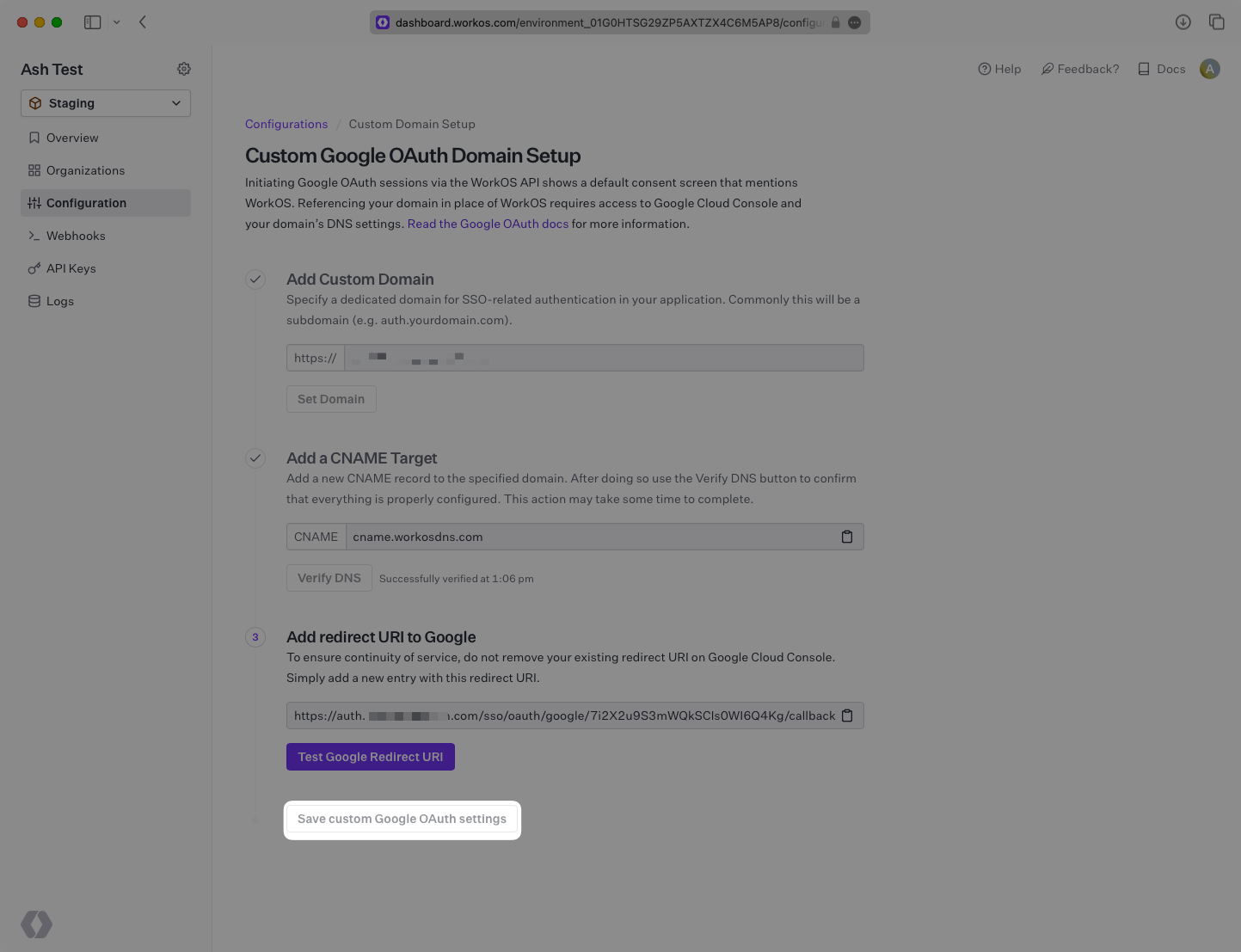1241x952 pixels.
Task: Click the browser downloads icon
Action: (1183, 22)
